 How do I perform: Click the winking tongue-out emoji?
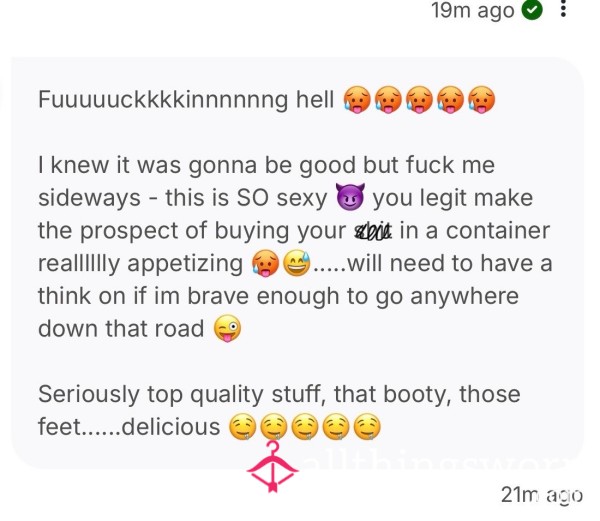[x=227, y=329]
